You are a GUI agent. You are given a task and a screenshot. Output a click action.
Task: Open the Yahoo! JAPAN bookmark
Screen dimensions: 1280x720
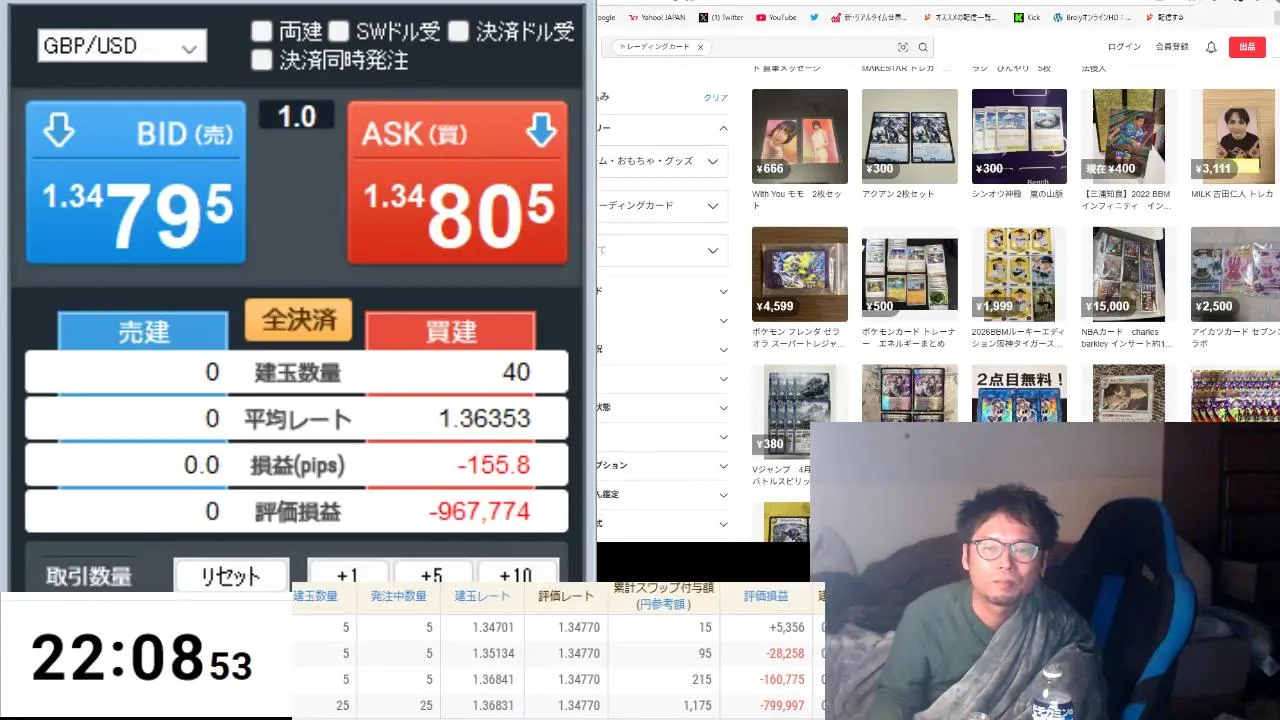[x=656, y=18]
